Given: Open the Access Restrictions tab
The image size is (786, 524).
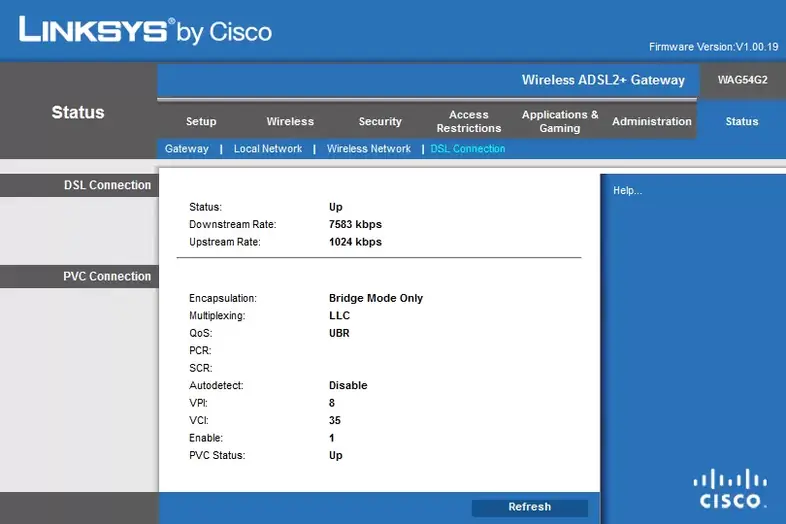Looking at the screenshot, I should [x=469, y=121].
